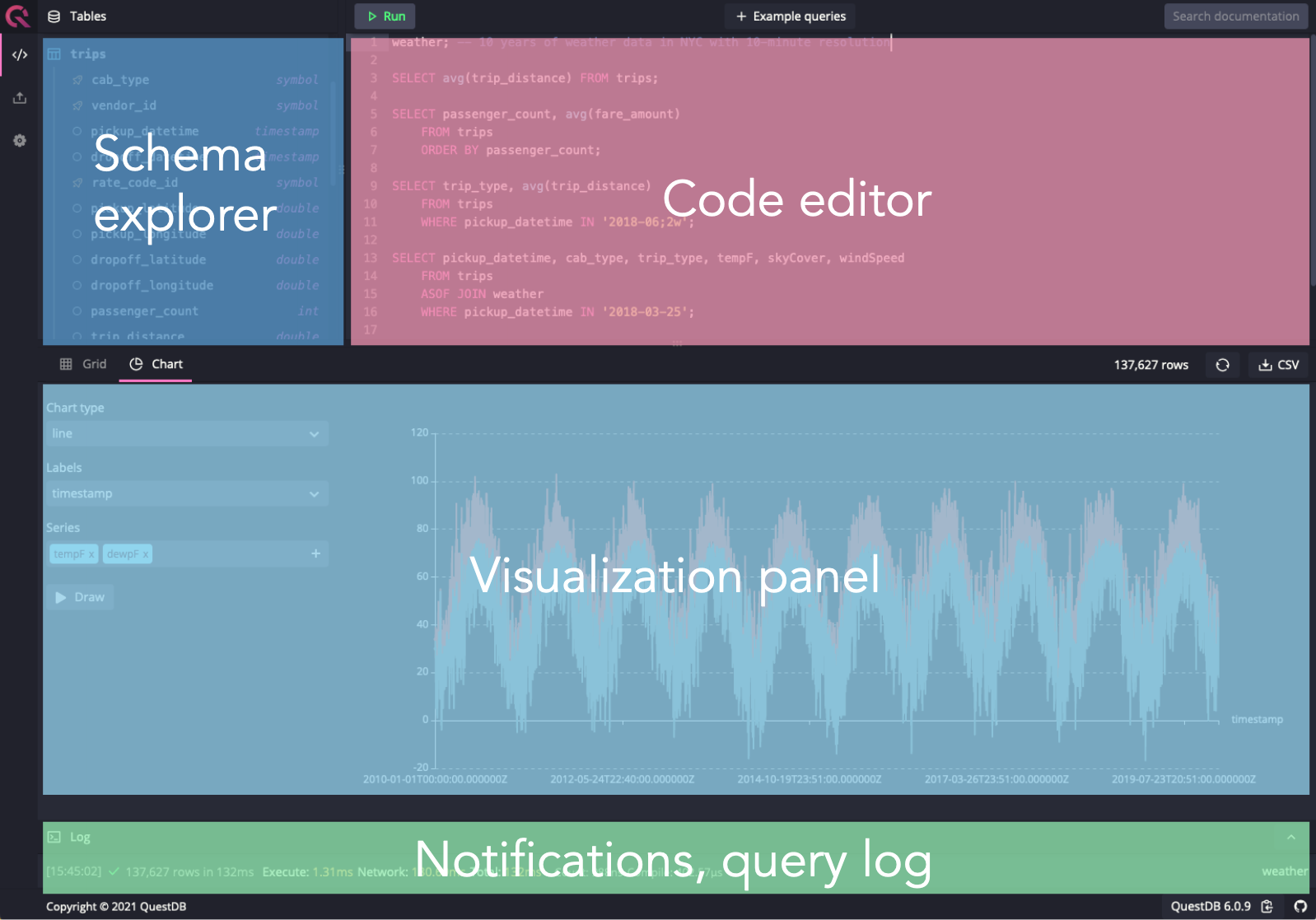Click the Log panel icon
Screen dimensions: 1316x920
tap(54, 837)
